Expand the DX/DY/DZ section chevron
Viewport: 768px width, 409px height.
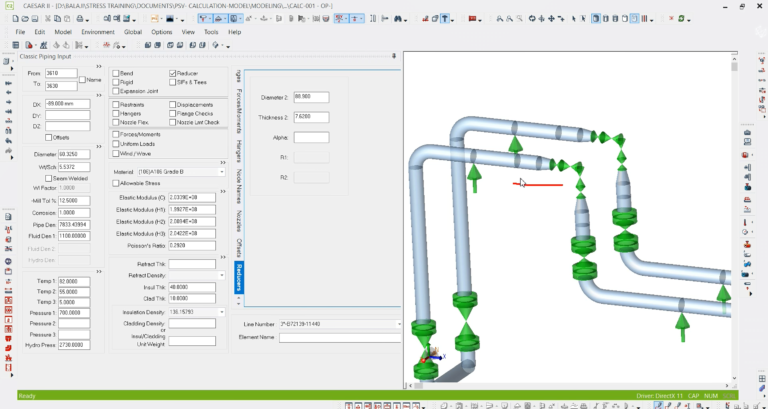[x=99, y=96]
